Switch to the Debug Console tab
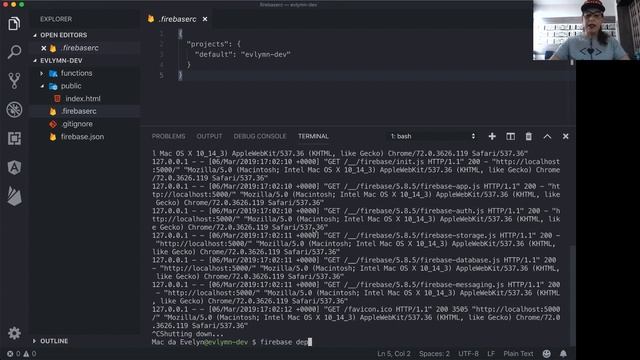 point(260,136)
